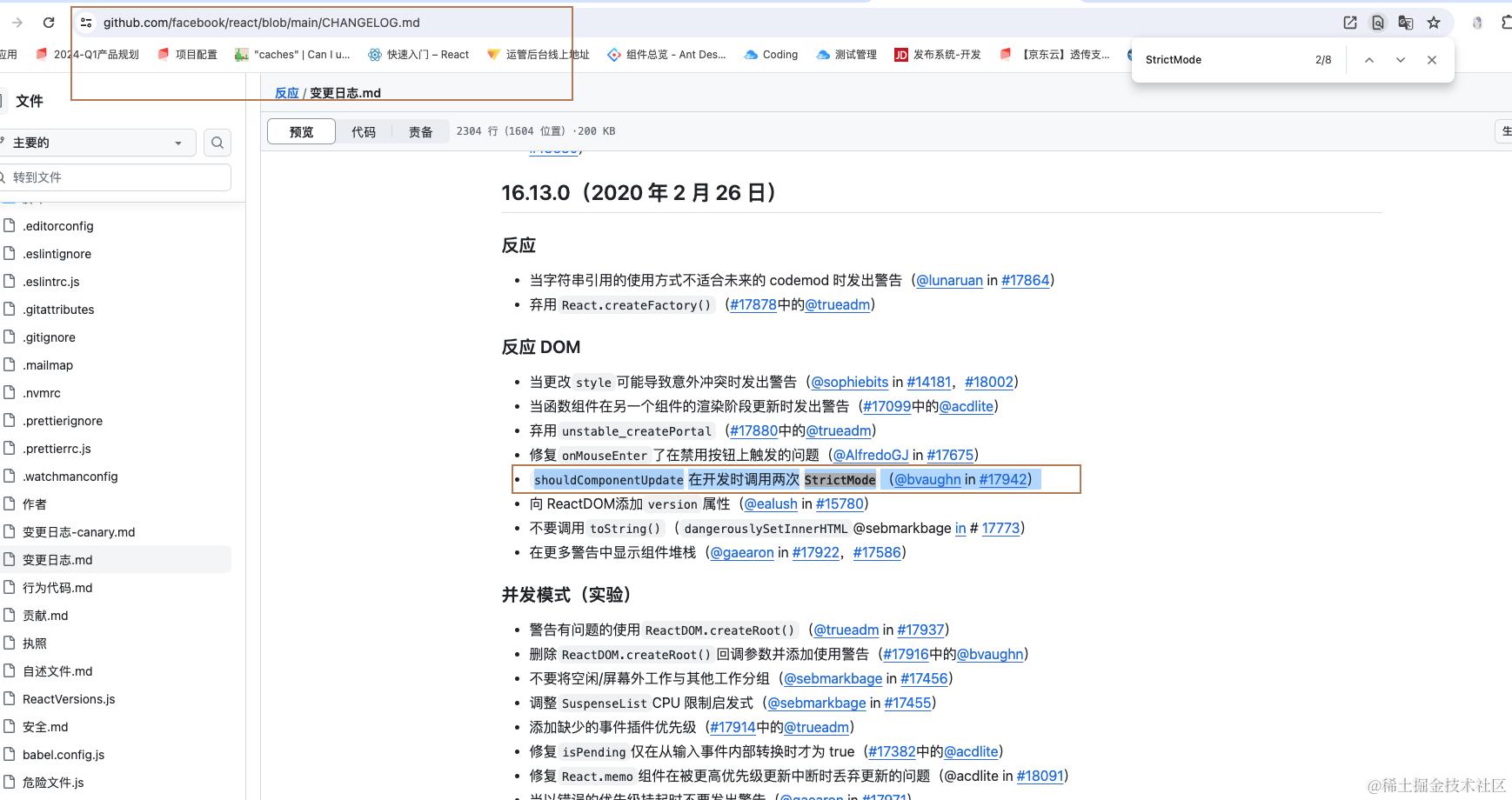Click the file search magnifier button in sidebar

click(217, 143)
